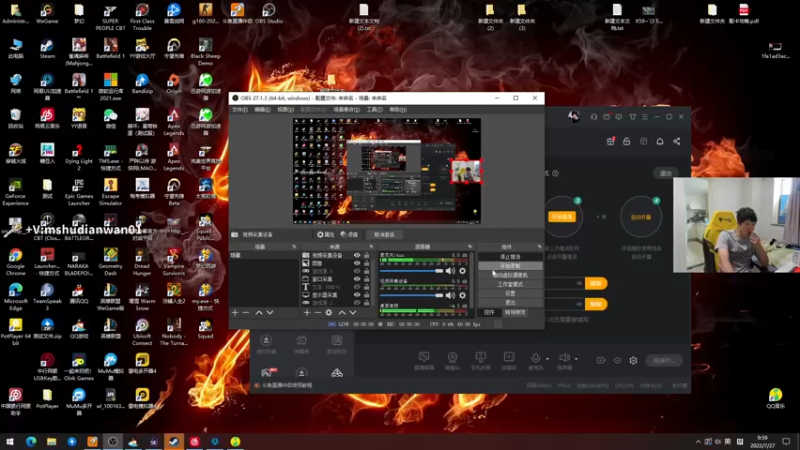Open OBS 编辑(E) menu

pos(262,110)
